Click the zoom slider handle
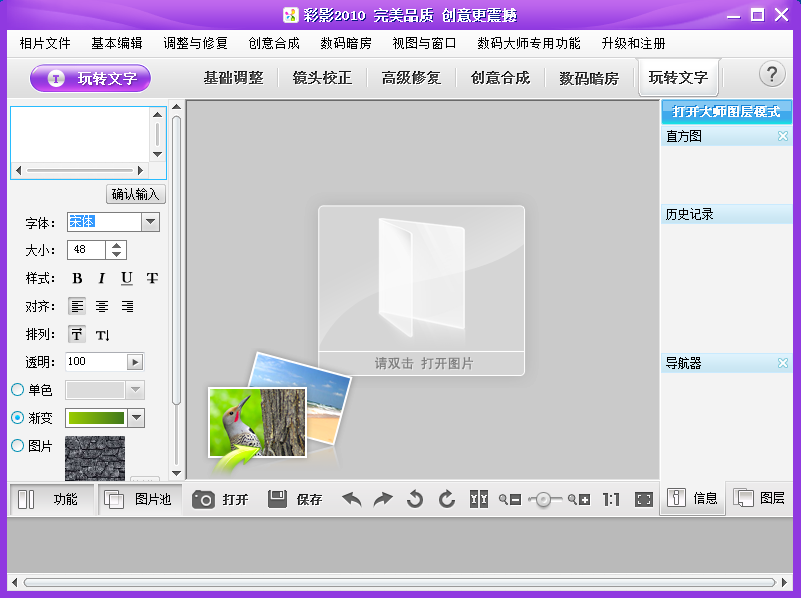The height and width of the screenshot is (598, 801). coord(543,499)
